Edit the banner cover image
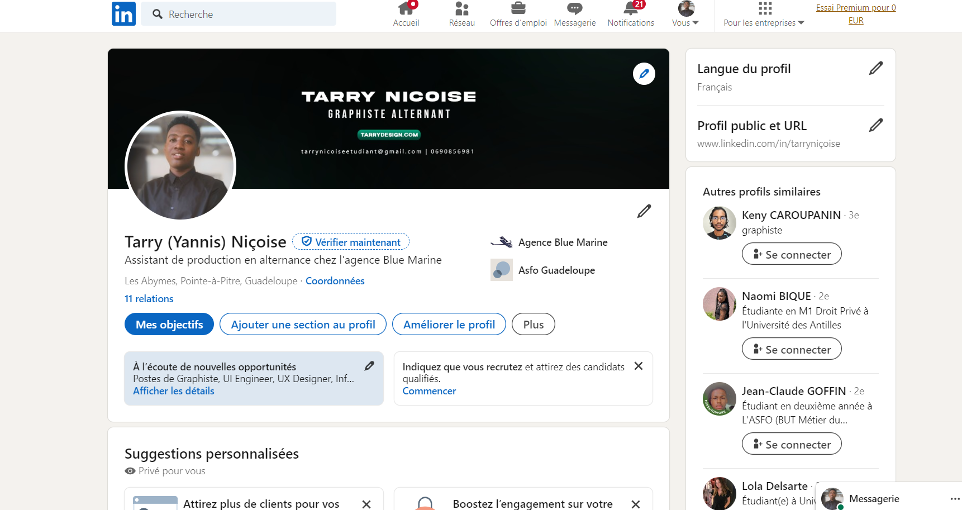The width and height of the screenshot is (962, 510). coord(644,74)
